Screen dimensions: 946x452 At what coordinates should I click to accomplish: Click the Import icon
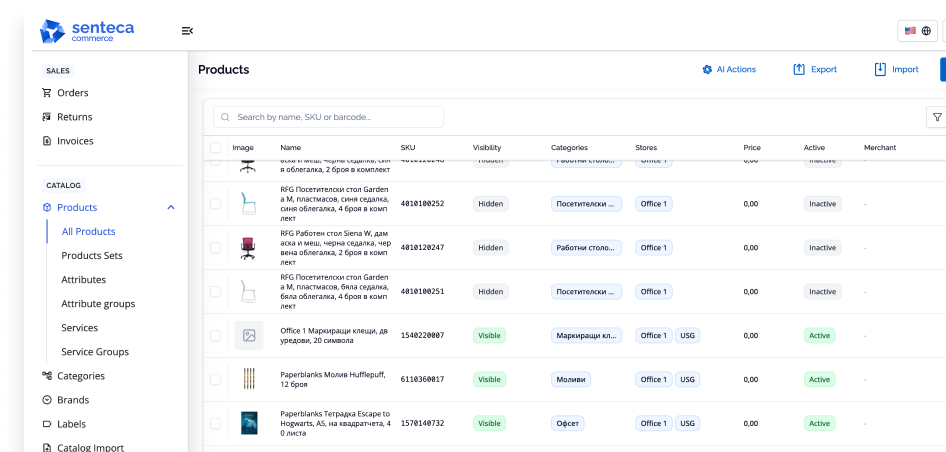tap(880, 70)
